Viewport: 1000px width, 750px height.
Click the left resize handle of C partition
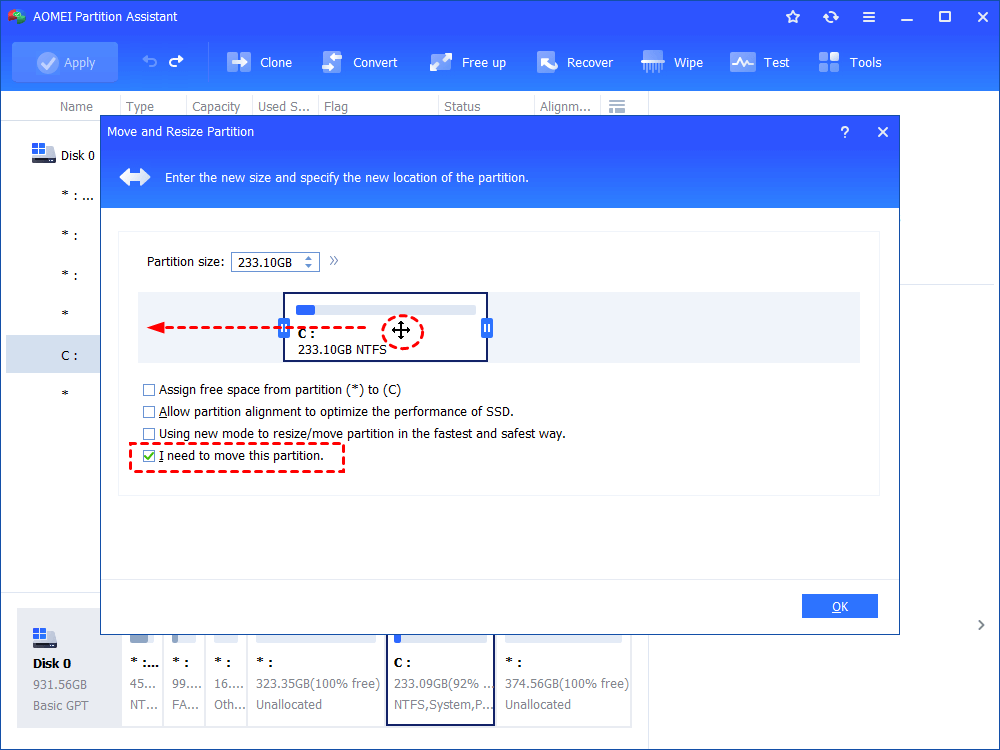[x=284, y=328]
